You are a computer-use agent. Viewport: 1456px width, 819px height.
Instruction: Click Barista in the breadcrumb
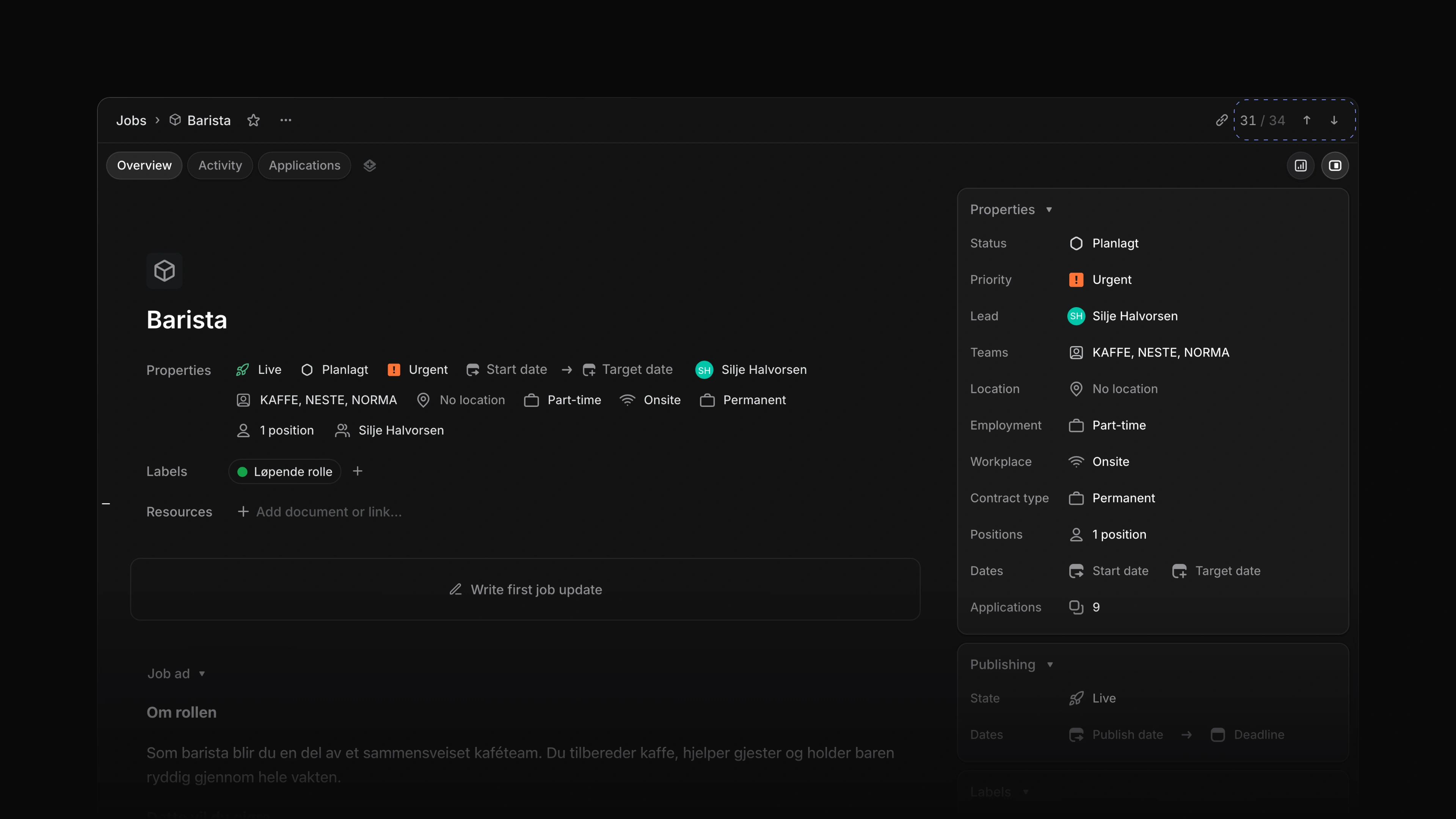point(209,121)
